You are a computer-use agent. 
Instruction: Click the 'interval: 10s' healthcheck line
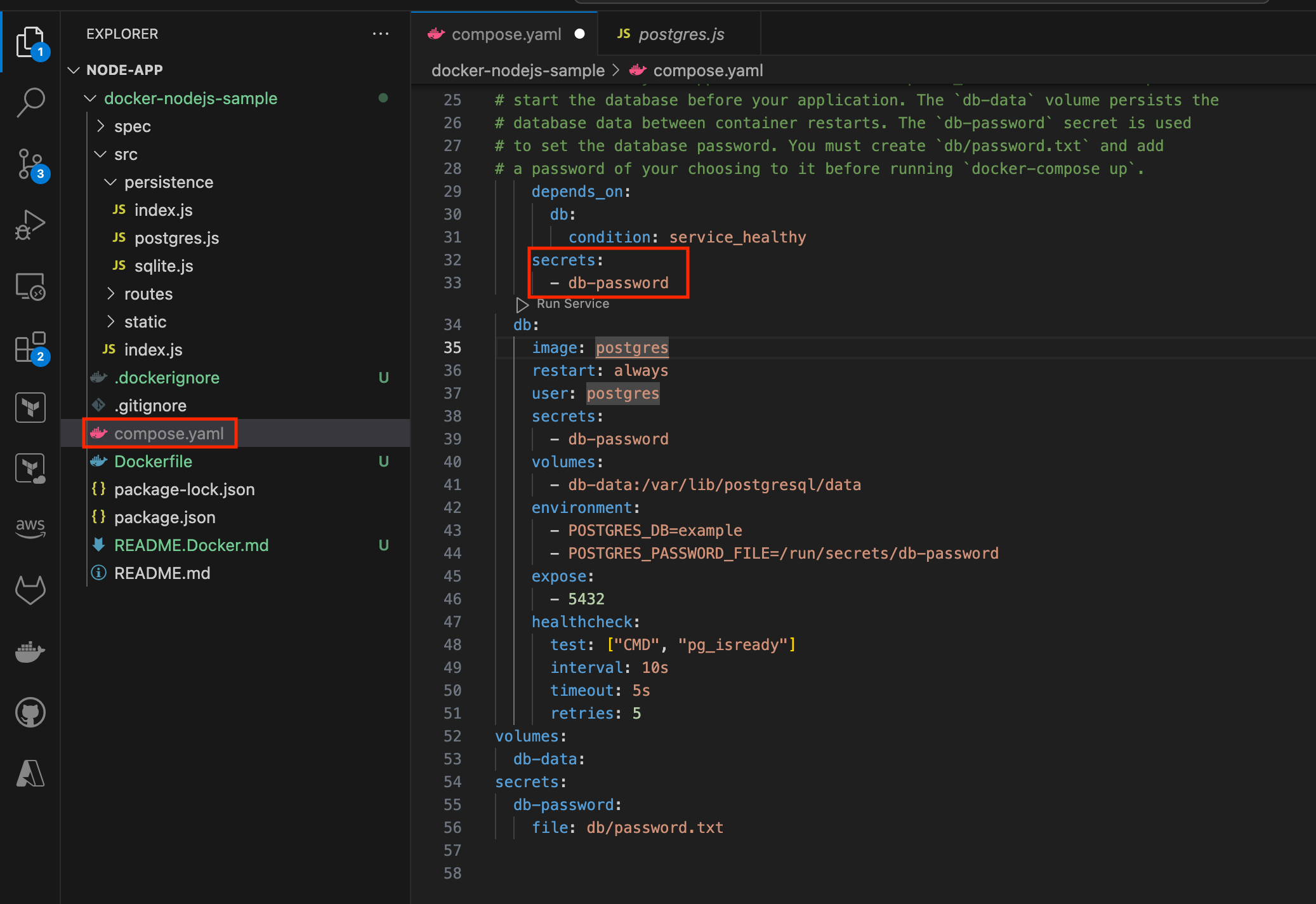(609, 668)
